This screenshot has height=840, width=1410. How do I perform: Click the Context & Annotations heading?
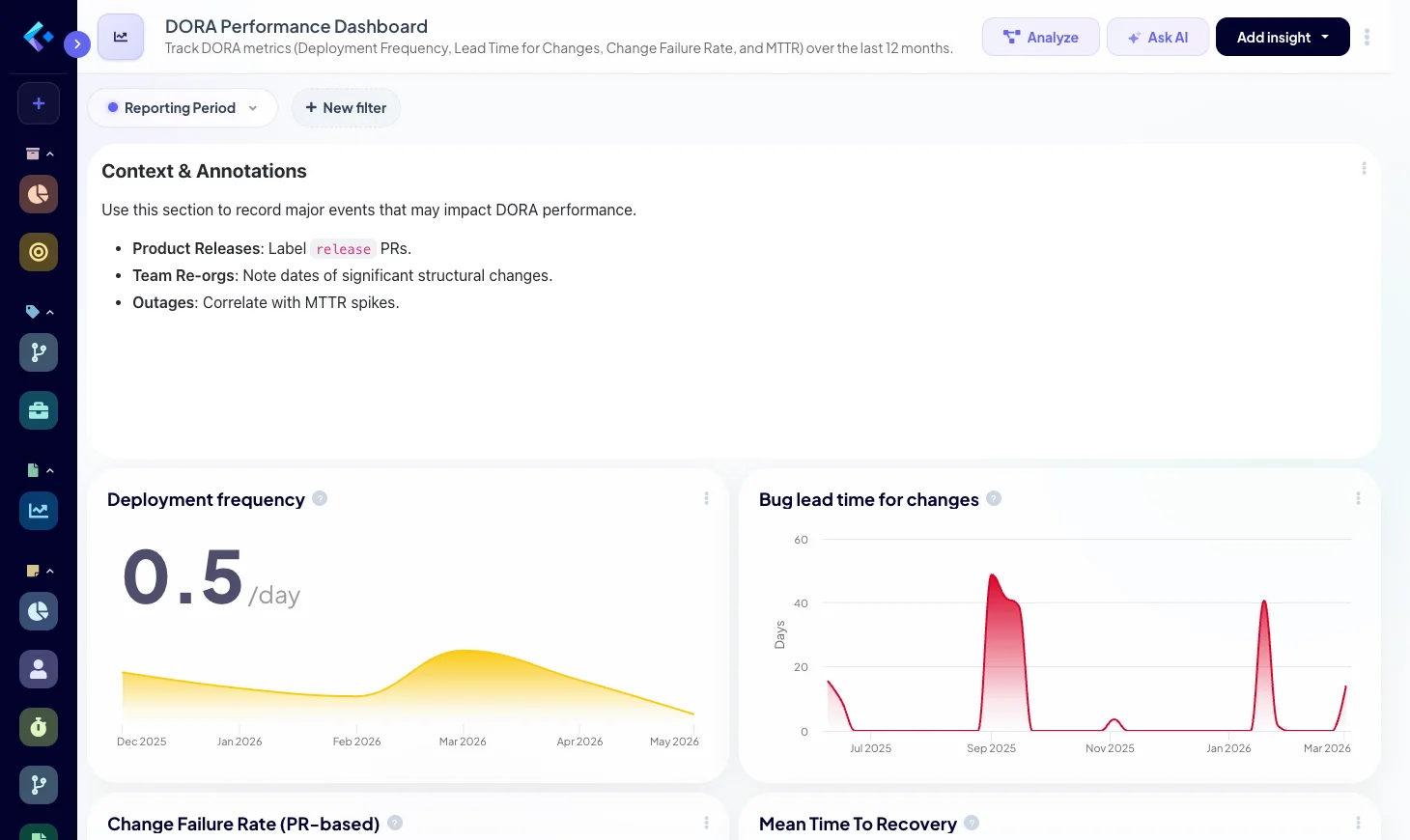[204, 171]
